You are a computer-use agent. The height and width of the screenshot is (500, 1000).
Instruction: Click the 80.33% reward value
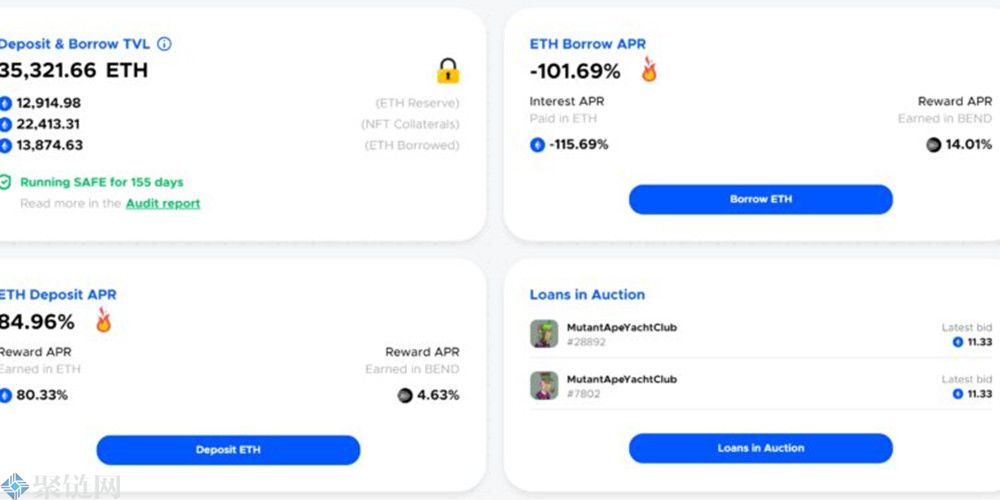(x=42, y=395)
